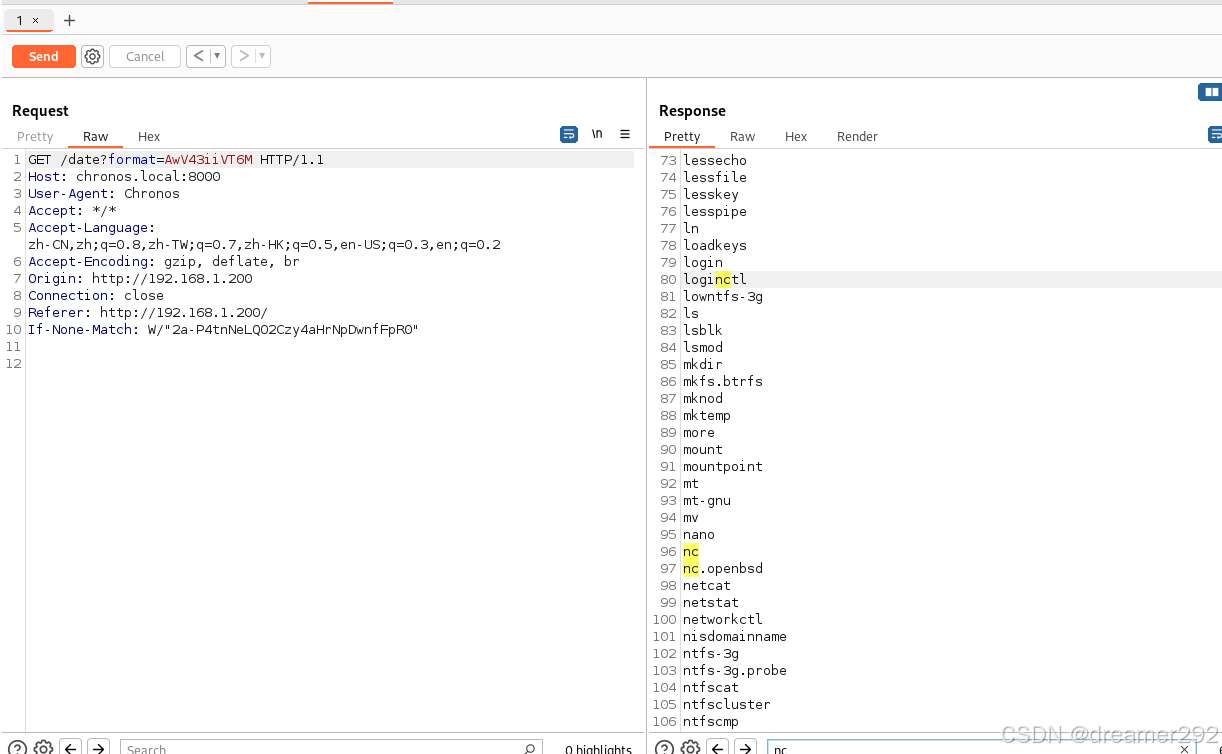Click the 'Request' panel heading

pyautogui.click(x=40, y=111)
